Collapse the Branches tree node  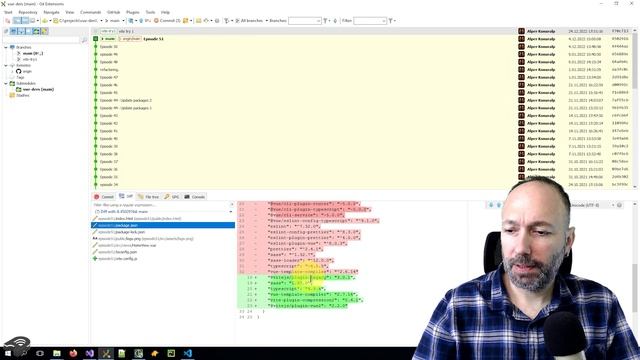(6, 47)
